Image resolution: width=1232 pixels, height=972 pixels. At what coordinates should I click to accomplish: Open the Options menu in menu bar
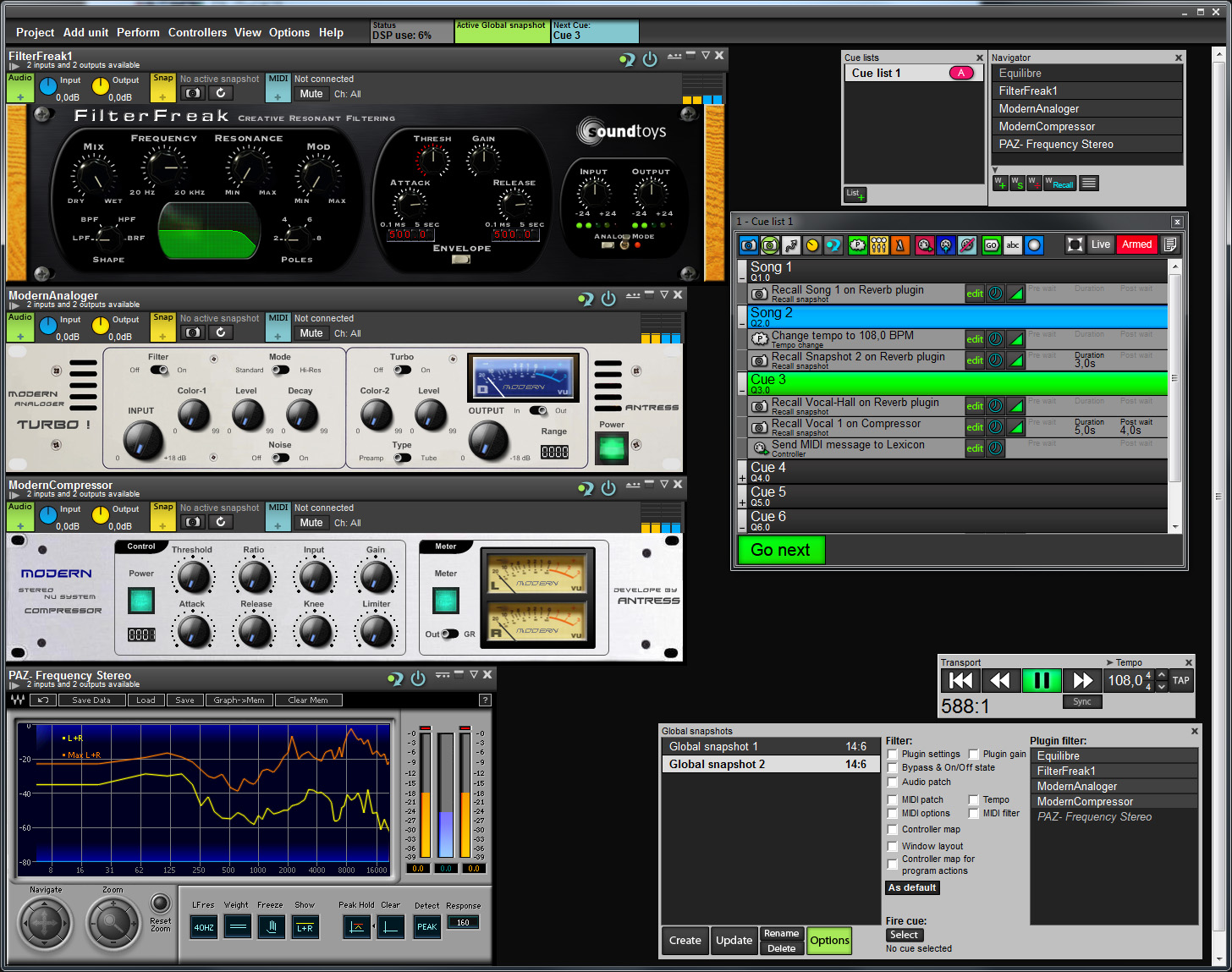click(289, 32)
